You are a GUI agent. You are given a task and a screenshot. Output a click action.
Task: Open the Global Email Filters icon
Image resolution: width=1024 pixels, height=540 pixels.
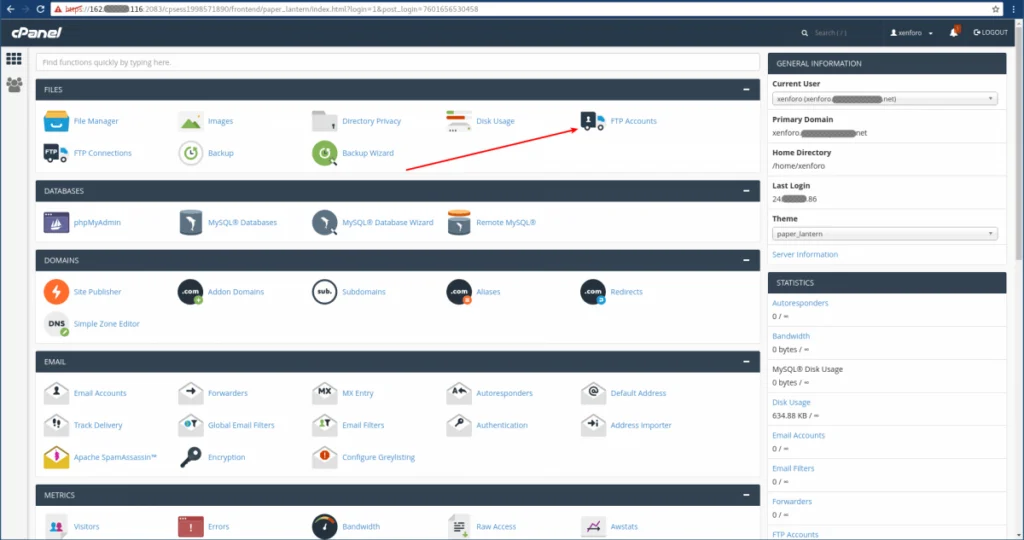tap(191, 425)
